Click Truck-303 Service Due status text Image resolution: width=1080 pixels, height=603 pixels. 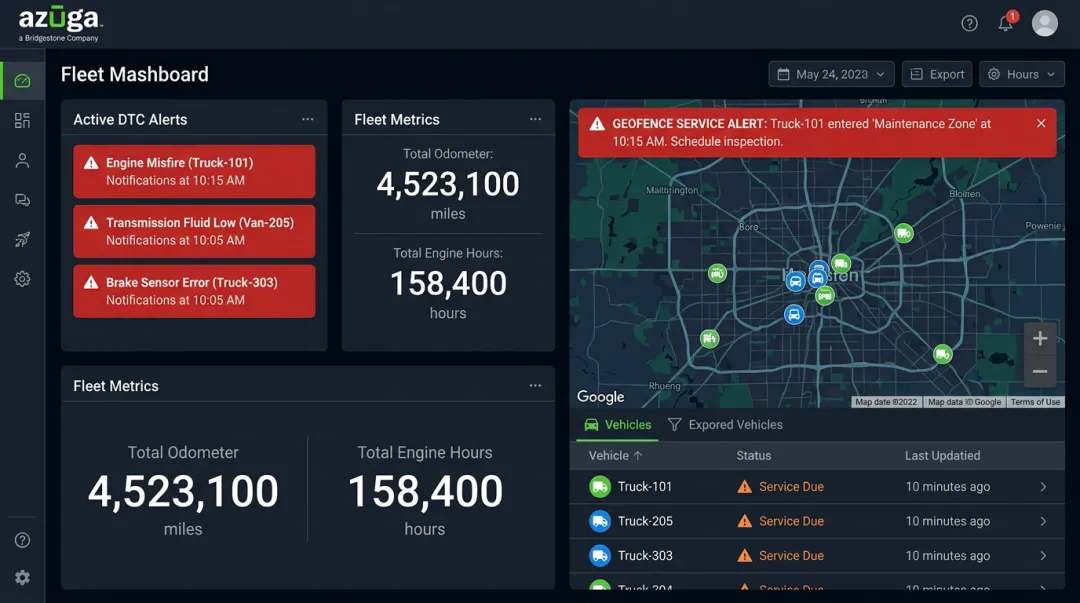(x=791, y=555)
